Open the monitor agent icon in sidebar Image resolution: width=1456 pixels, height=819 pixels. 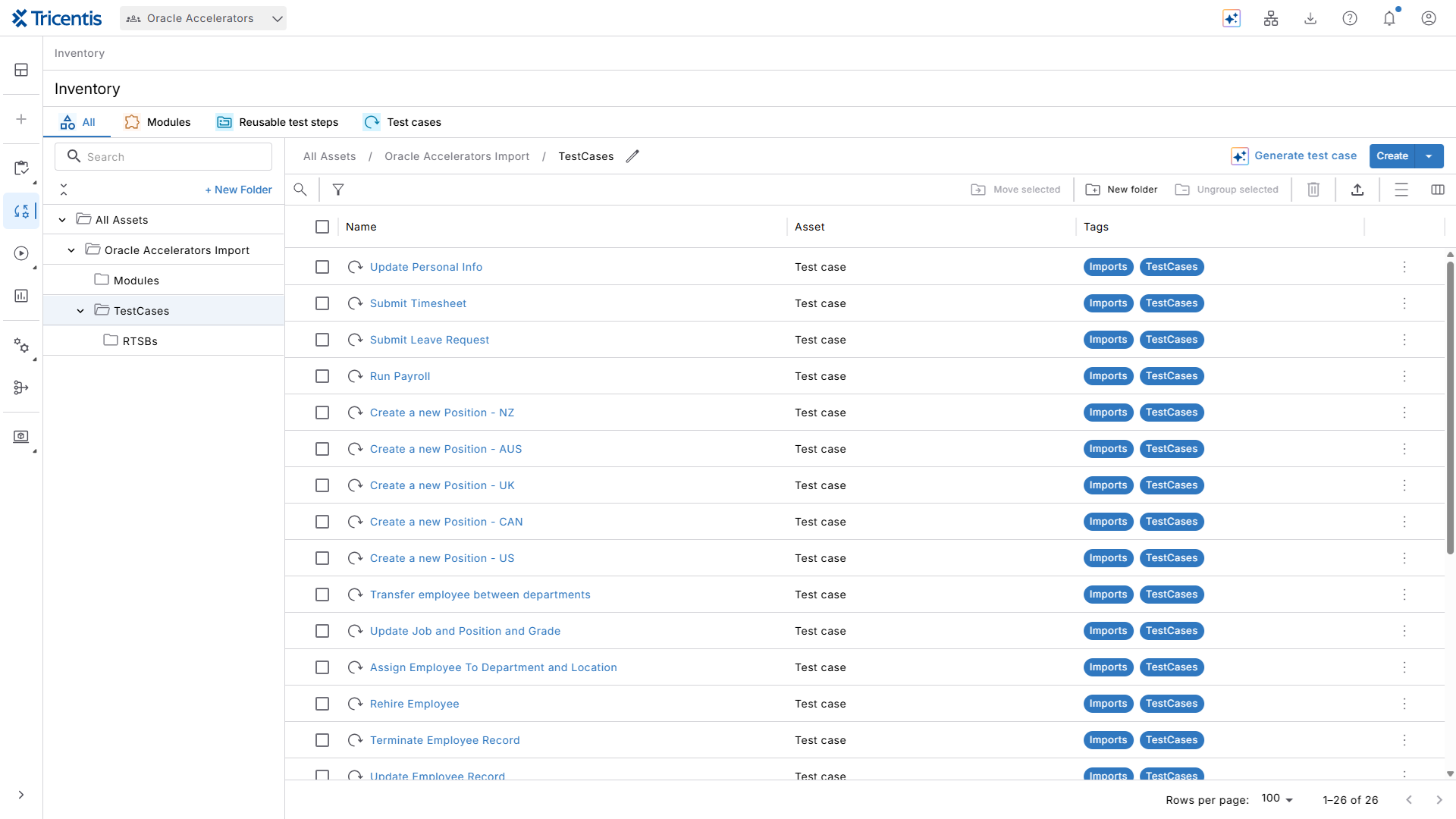click(x=21, y=437)
